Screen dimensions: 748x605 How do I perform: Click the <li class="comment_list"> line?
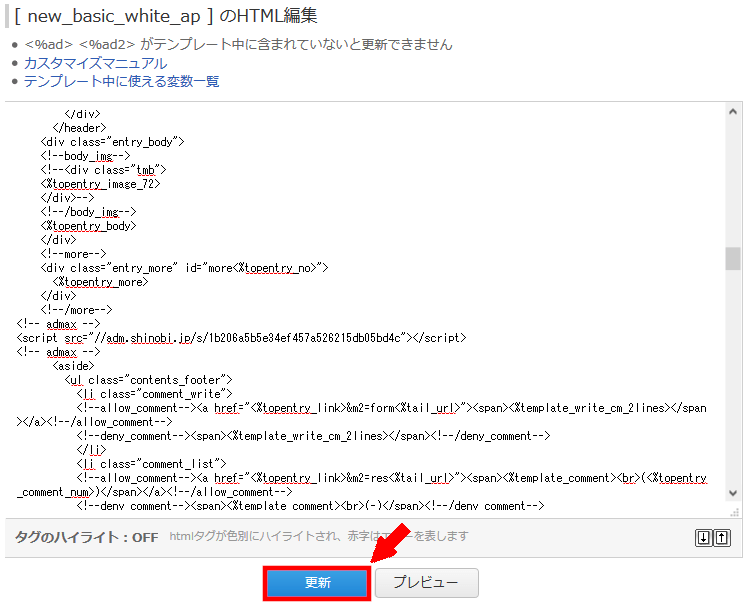(x=151, y=464)
